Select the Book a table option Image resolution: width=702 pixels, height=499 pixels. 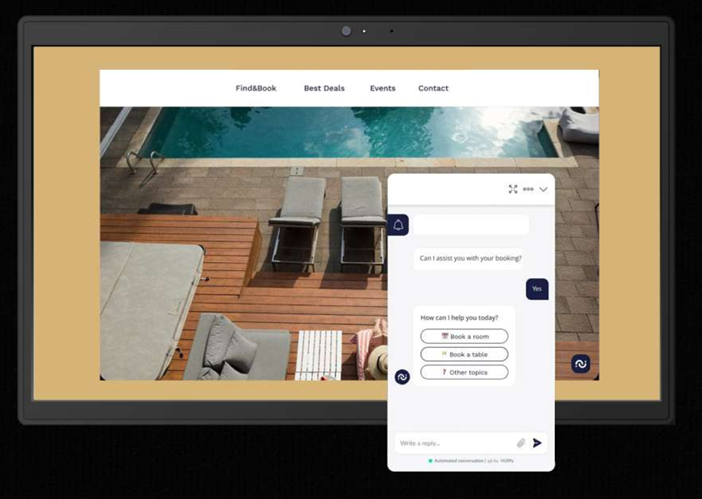click(x=464, y=354)
